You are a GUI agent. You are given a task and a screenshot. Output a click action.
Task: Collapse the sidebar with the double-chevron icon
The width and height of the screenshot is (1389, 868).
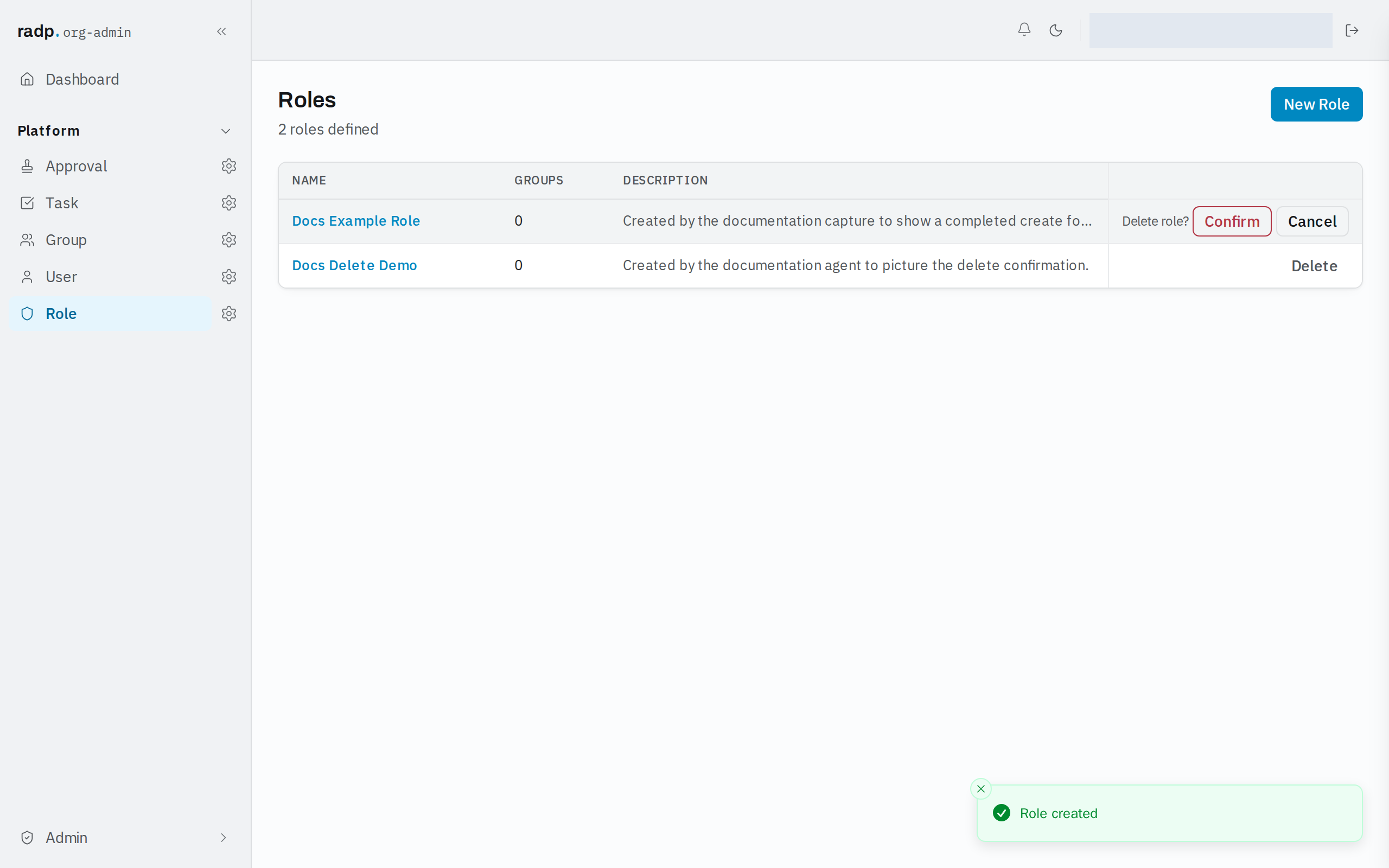click(x=221, y=31)
